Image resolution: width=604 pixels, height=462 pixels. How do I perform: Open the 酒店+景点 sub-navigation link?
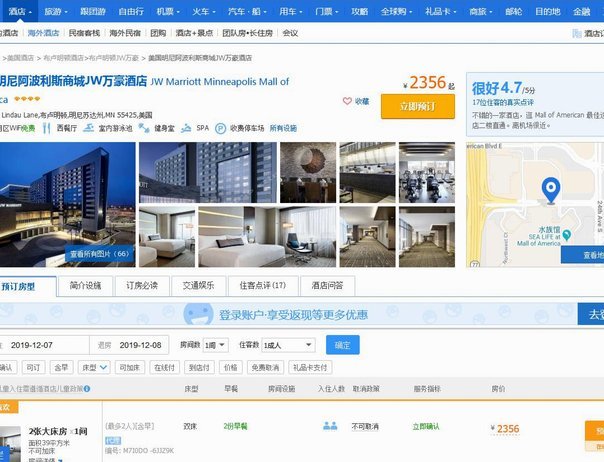tap(194, 33)
